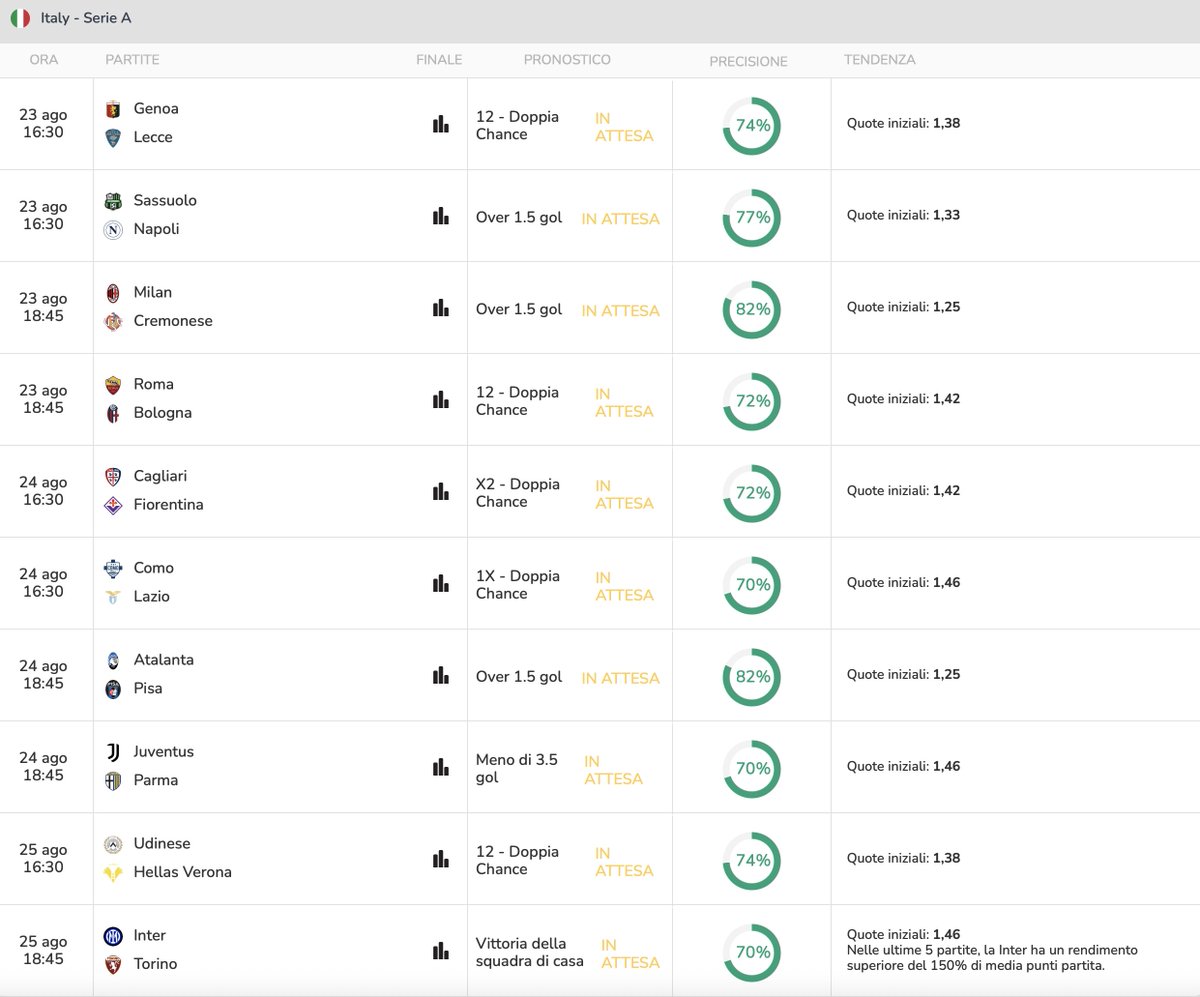Open stats chart icon for Udinese vs Hellas Verona
This screenshot has width=1200, height=997.
[440, 859]
